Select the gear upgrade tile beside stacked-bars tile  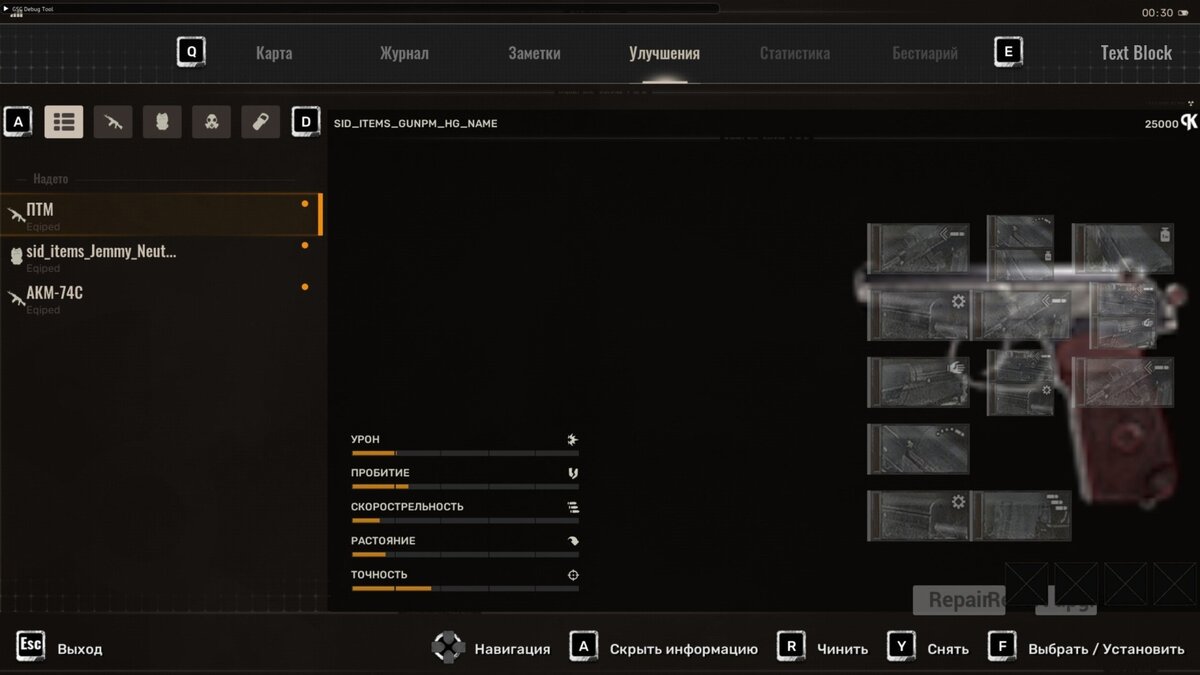918,516
